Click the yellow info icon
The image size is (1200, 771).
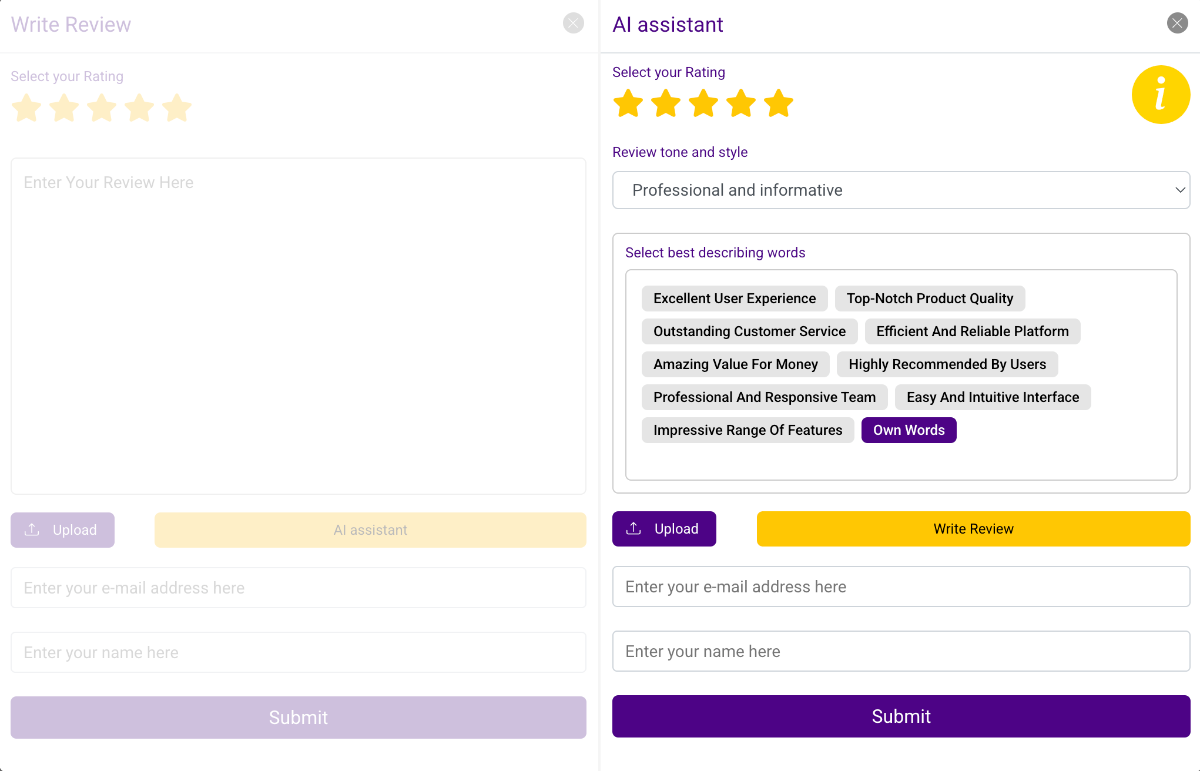(1161, 94)
